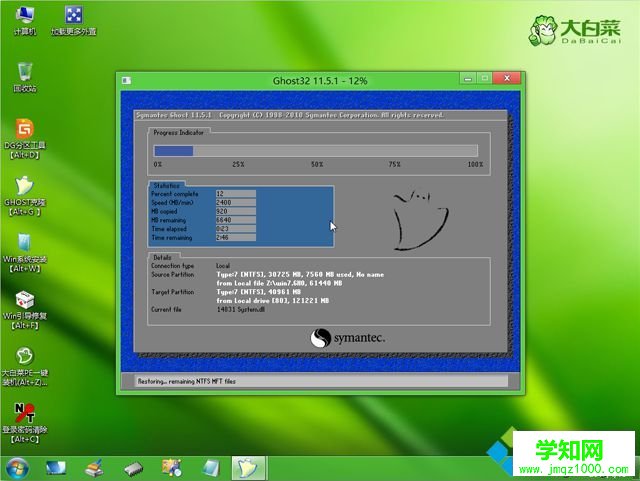
Task: Click the memory chip icon in taskbar
Action: [133, 469]
